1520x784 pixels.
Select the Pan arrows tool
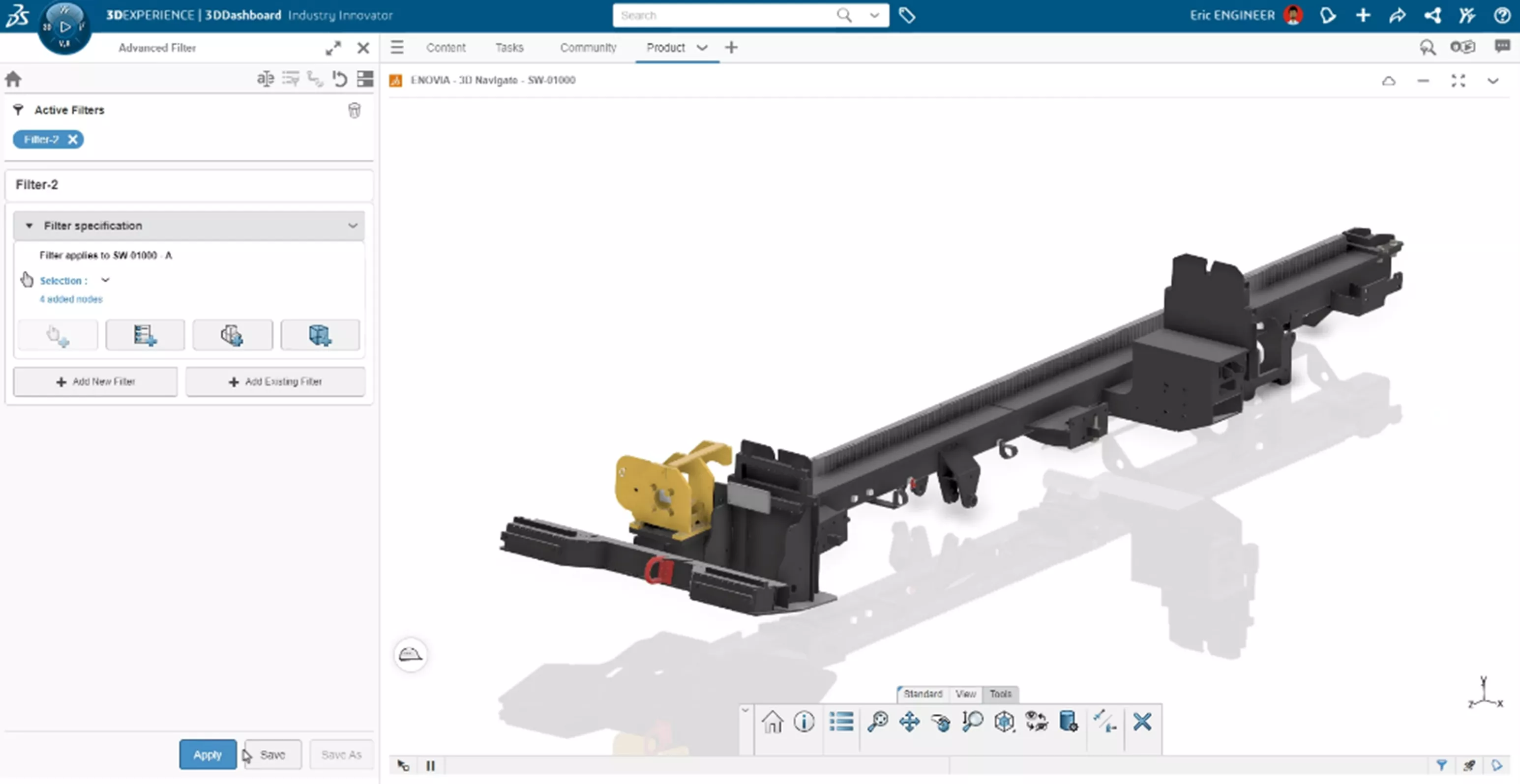(x=909, y=722)
